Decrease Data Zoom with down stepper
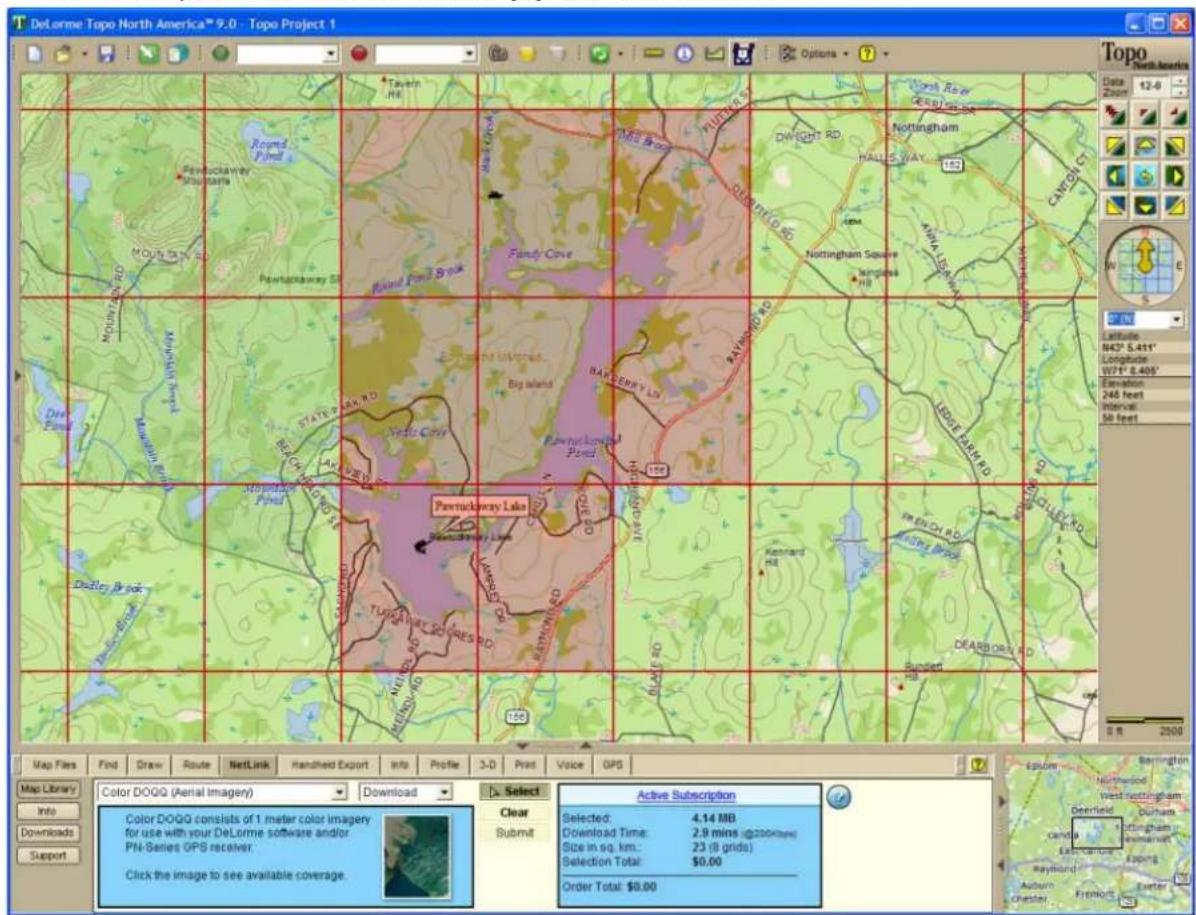1196x915 pixels. (x=1179, y=92)
